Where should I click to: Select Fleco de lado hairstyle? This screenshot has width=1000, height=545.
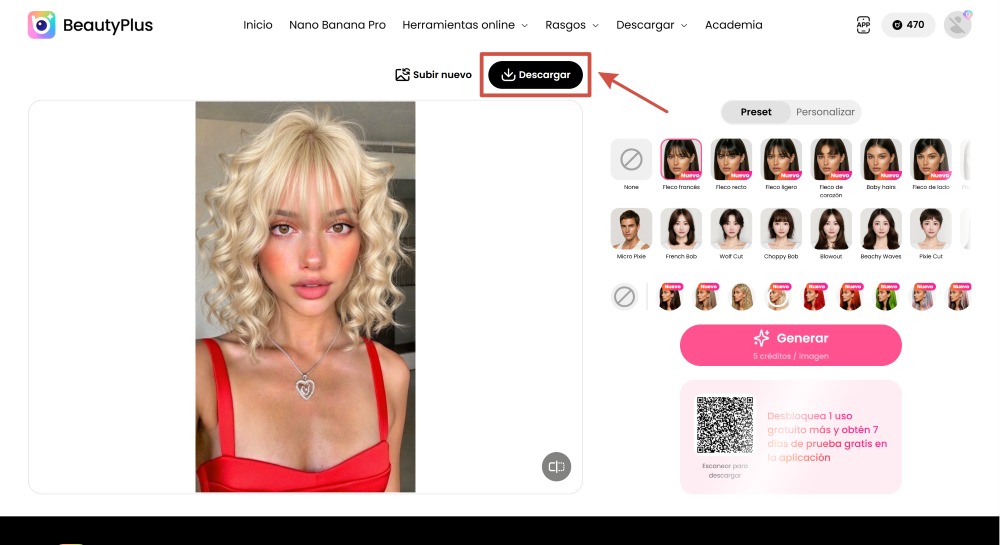pos(930,159)
